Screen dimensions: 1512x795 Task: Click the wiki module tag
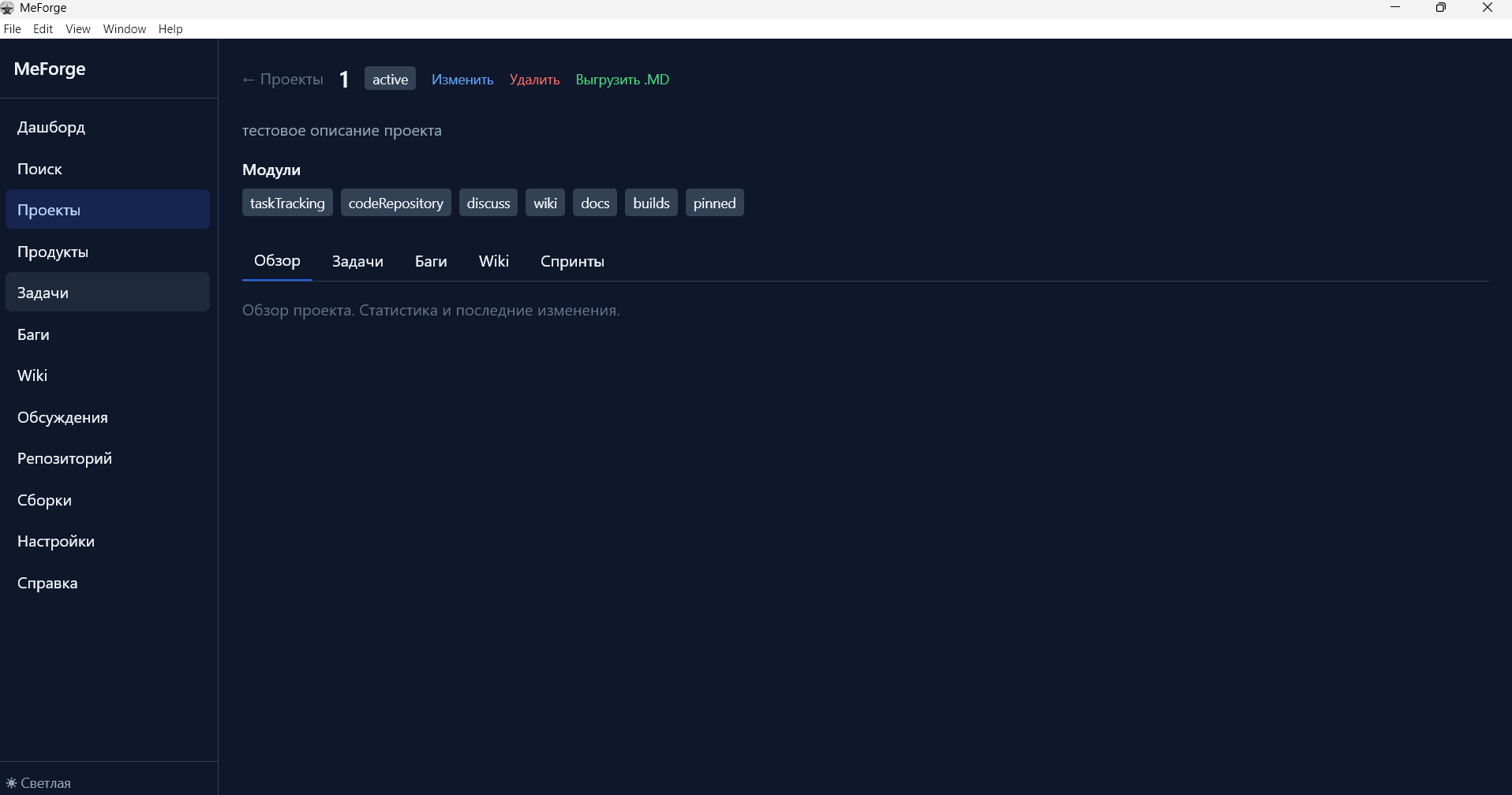click(545, 203)
